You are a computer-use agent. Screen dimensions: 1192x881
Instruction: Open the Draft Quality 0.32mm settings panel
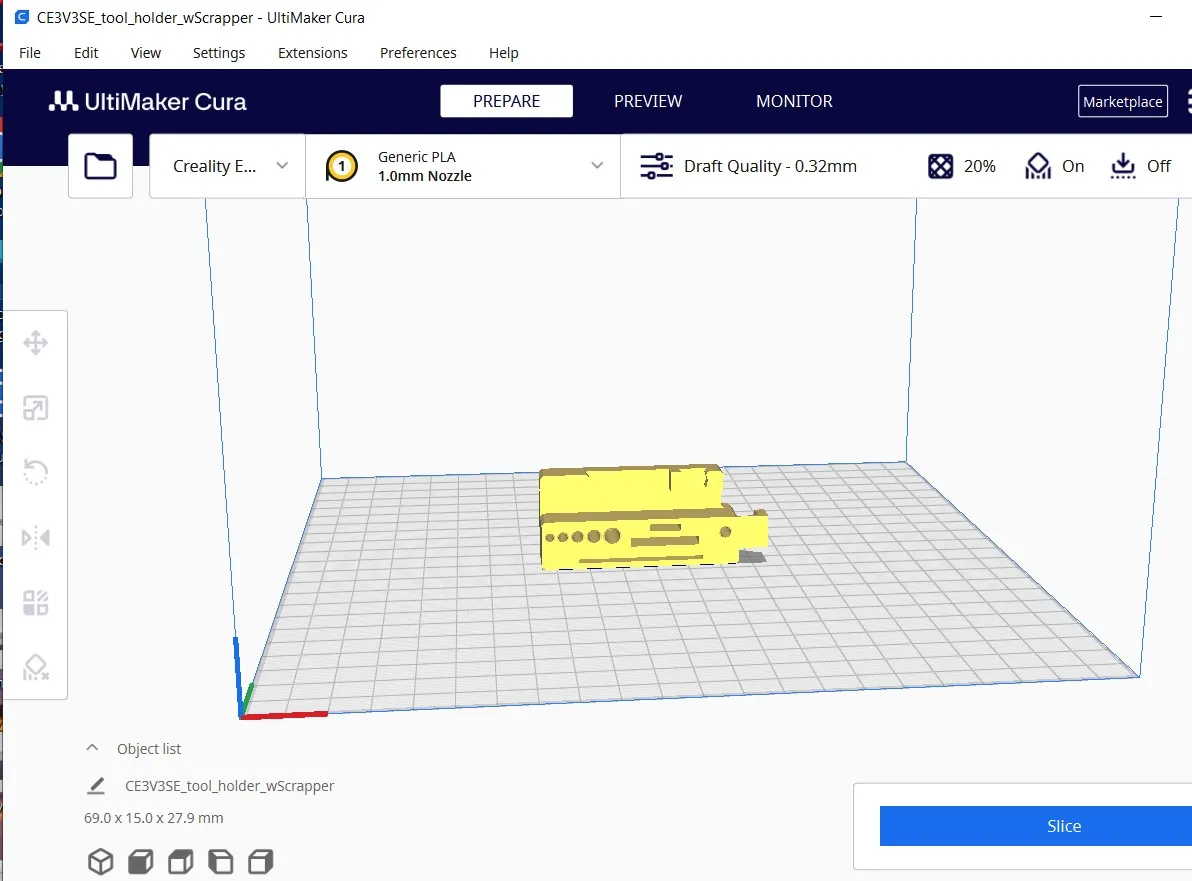pyautogui.click(x=770, y=166)
